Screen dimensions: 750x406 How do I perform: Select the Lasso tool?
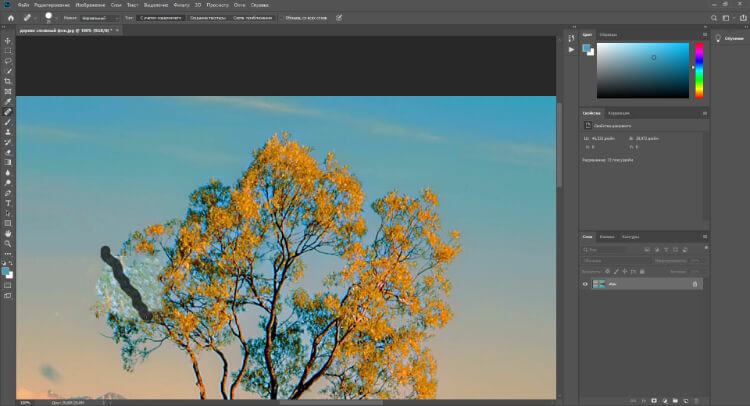coord(8,61)
